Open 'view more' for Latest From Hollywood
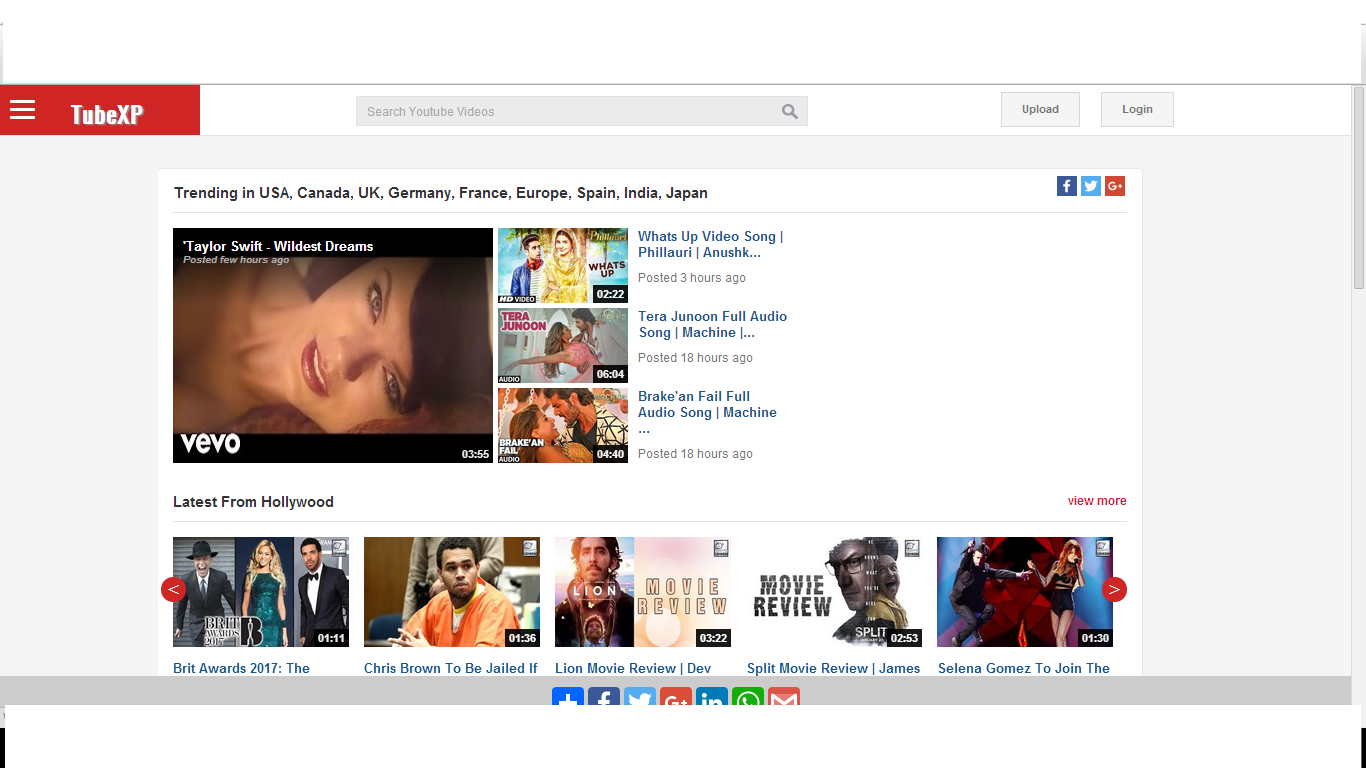This screenshot has height=768, width=1366. 1096,501
